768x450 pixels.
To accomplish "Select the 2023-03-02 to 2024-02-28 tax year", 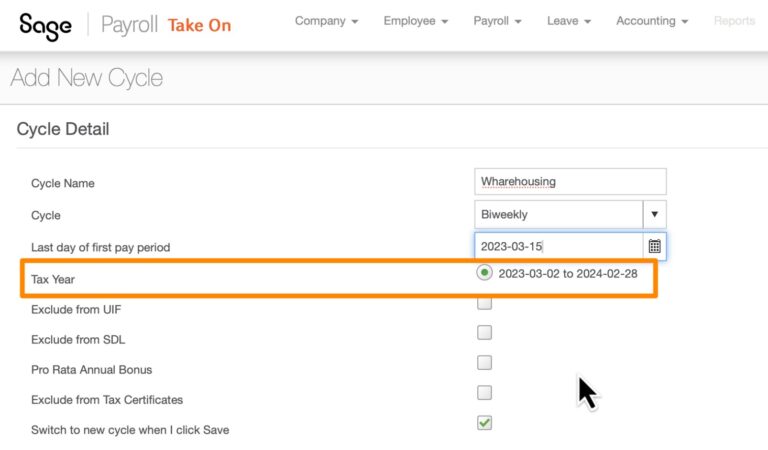I will coord(485,273).
